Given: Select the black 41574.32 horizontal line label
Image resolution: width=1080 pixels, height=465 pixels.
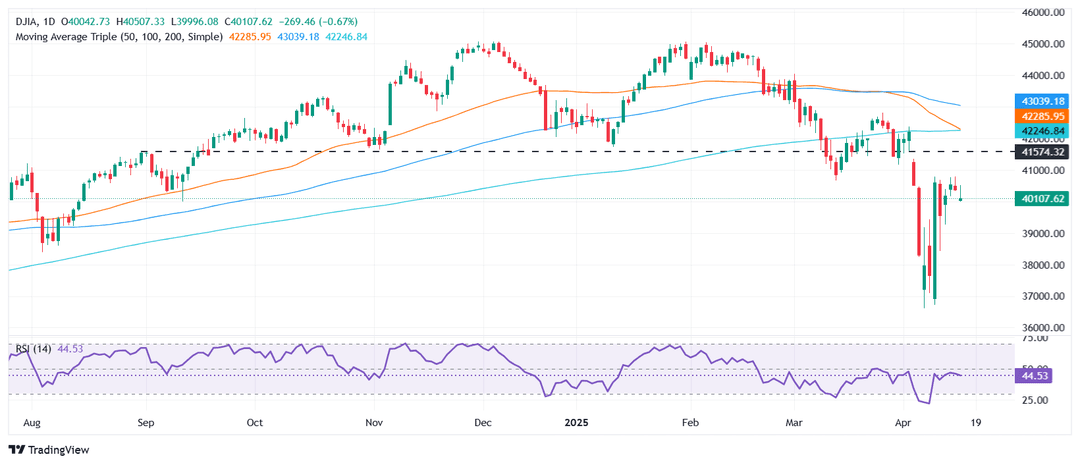Looking at the screenshot, I should point(1044,152).
